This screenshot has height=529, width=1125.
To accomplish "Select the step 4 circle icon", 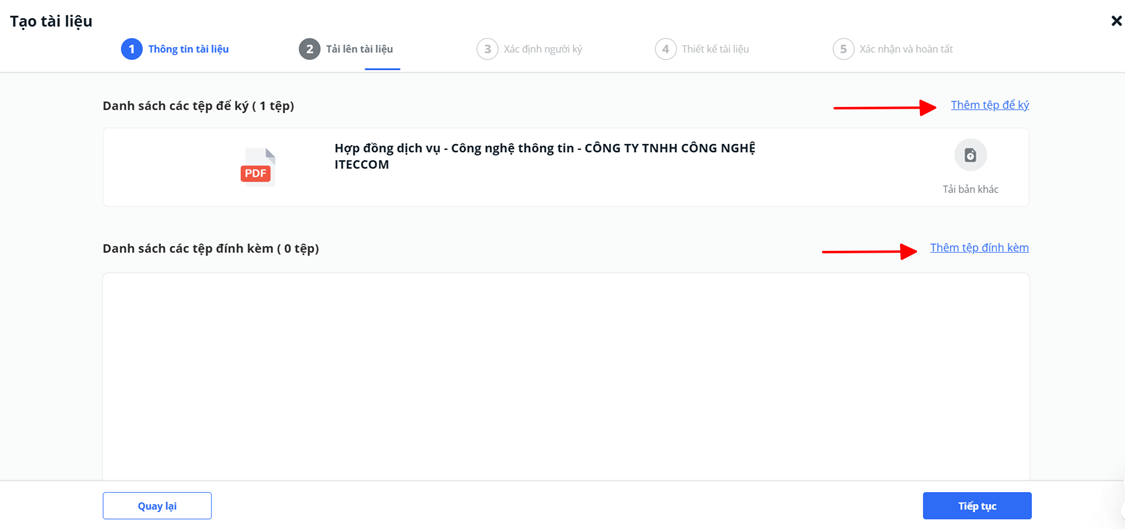I will click(x=665, y=50).
